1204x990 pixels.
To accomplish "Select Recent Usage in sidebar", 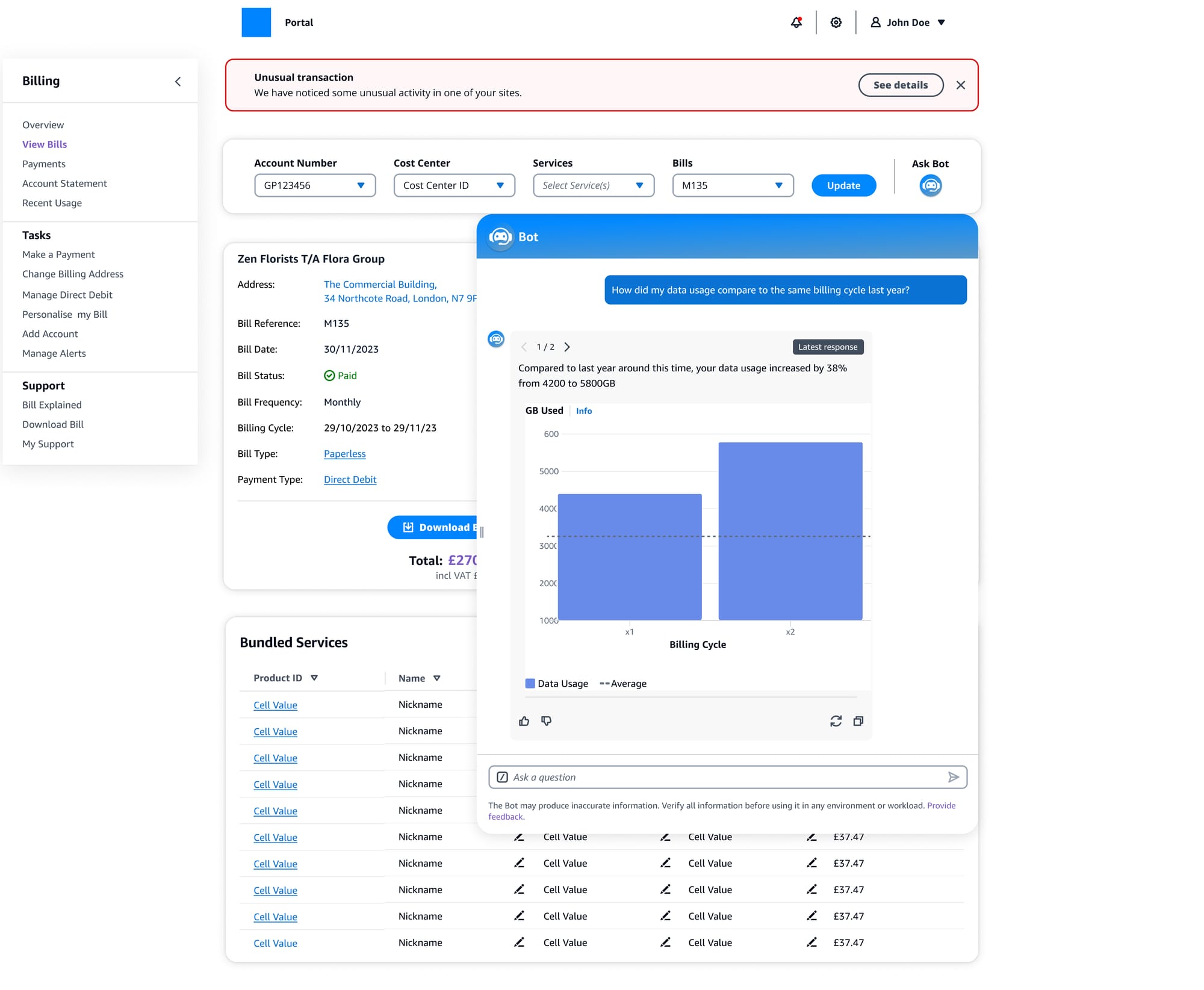I will 52,203.
